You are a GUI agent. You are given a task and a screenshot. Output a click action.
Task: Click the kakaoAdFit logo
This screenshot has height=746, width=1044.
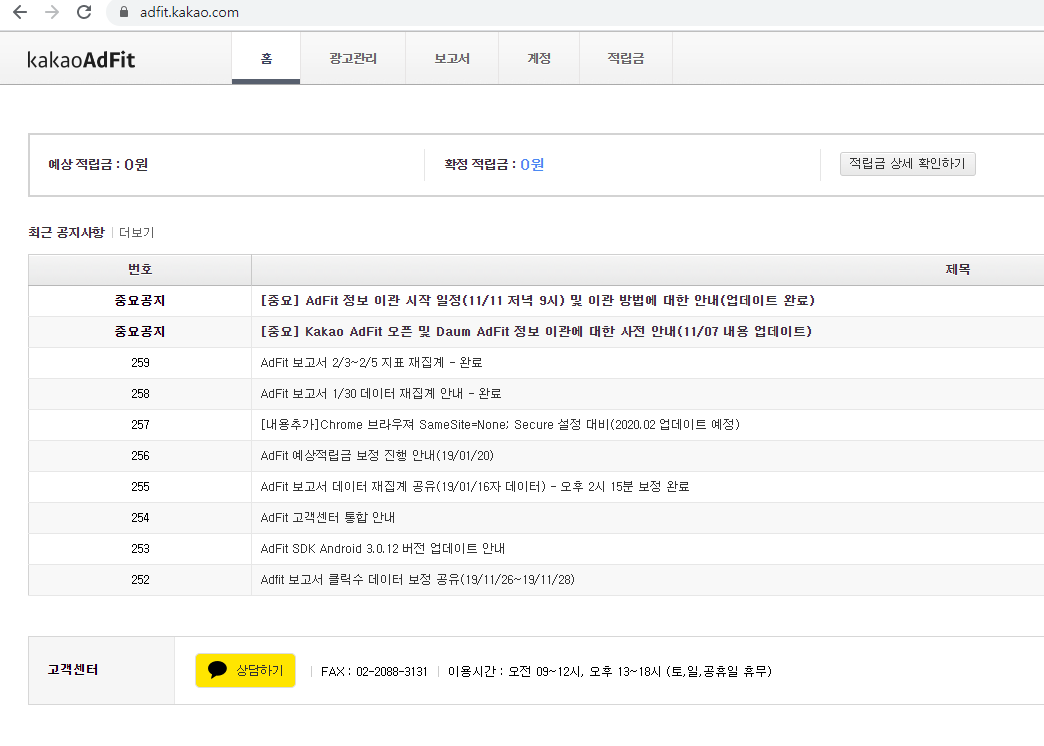(81, 60)
